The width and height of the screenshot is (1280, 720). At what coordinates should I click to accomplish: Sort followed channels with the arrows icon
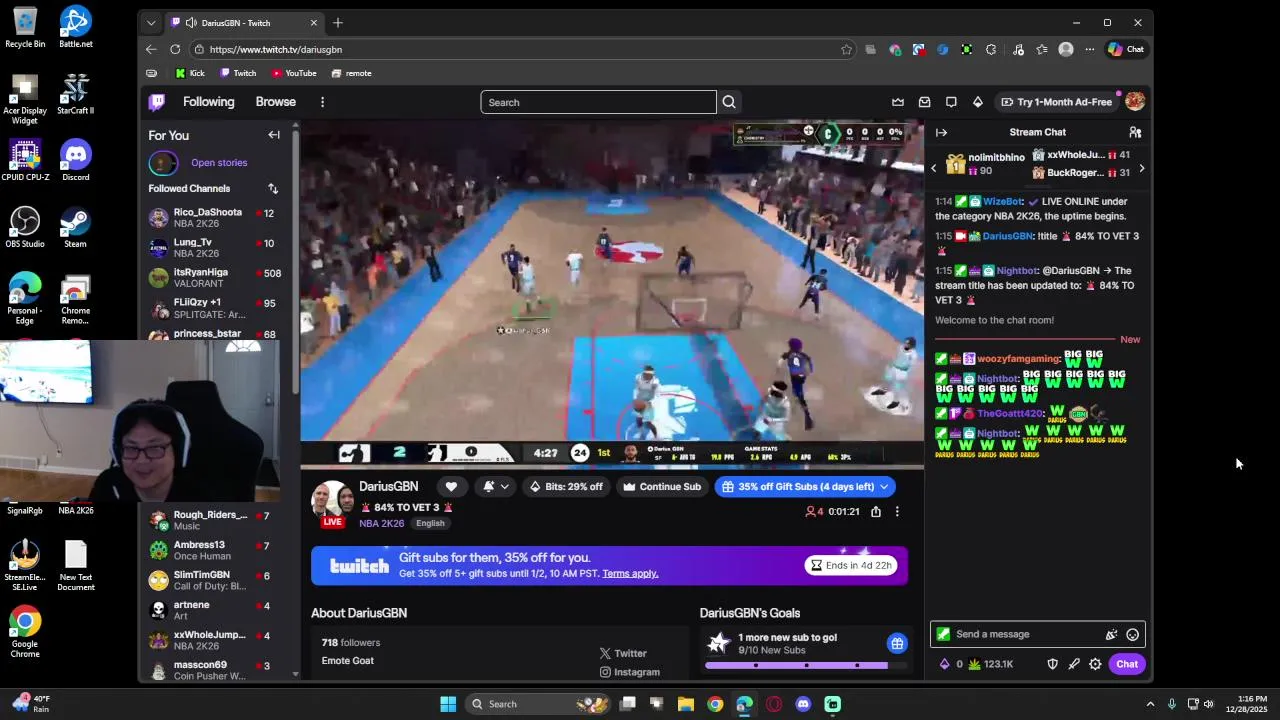pos(273,188)
